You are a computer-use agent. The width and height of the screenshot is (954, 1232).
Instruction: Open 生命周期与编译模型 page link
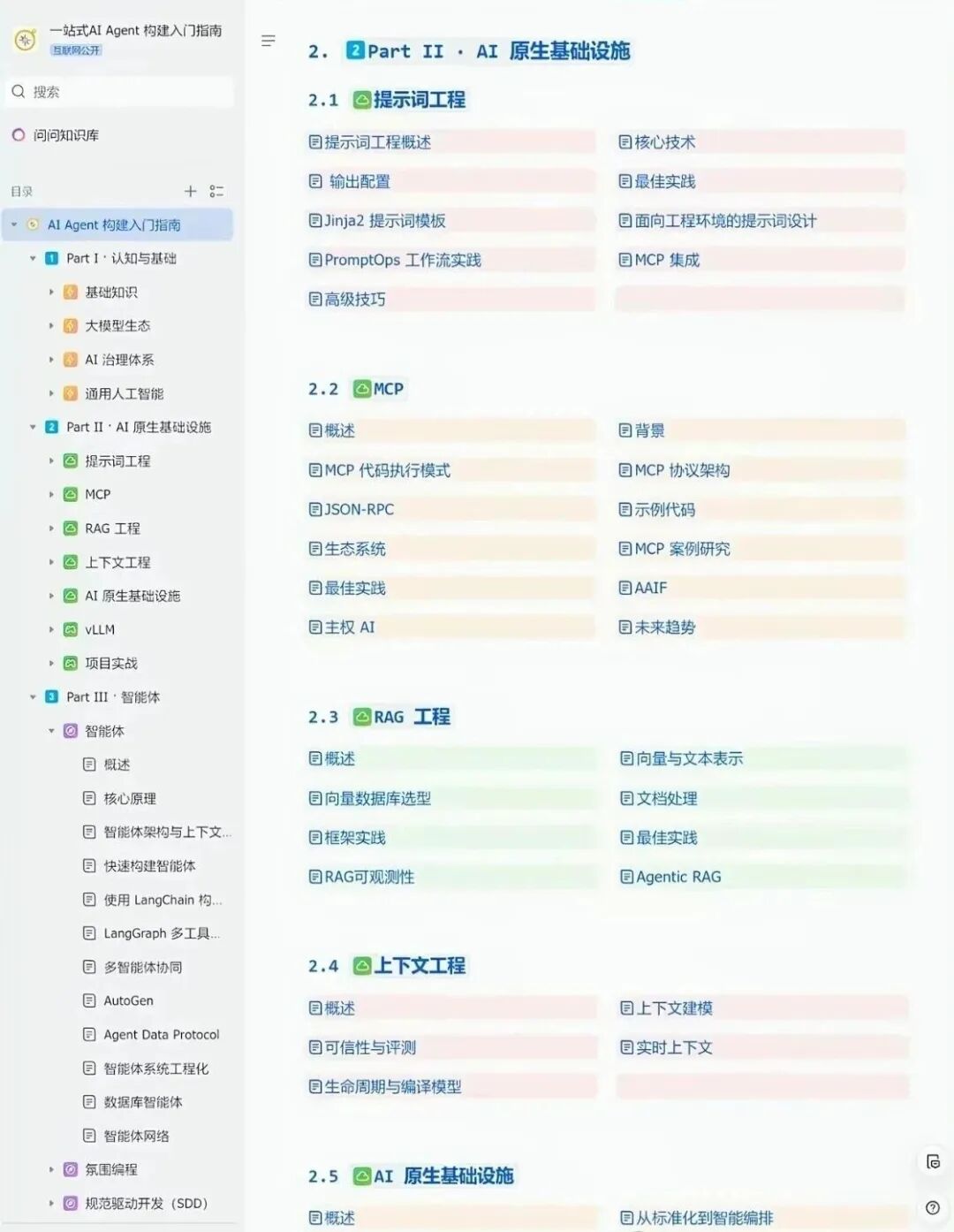[x=393, y=1087]
